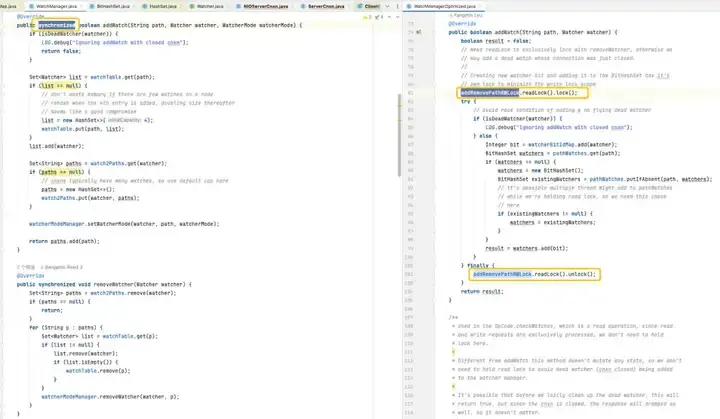
Task: Click the @Override annotation above removeWatcher
Action: pyautogui.click(x=30, y=276)
